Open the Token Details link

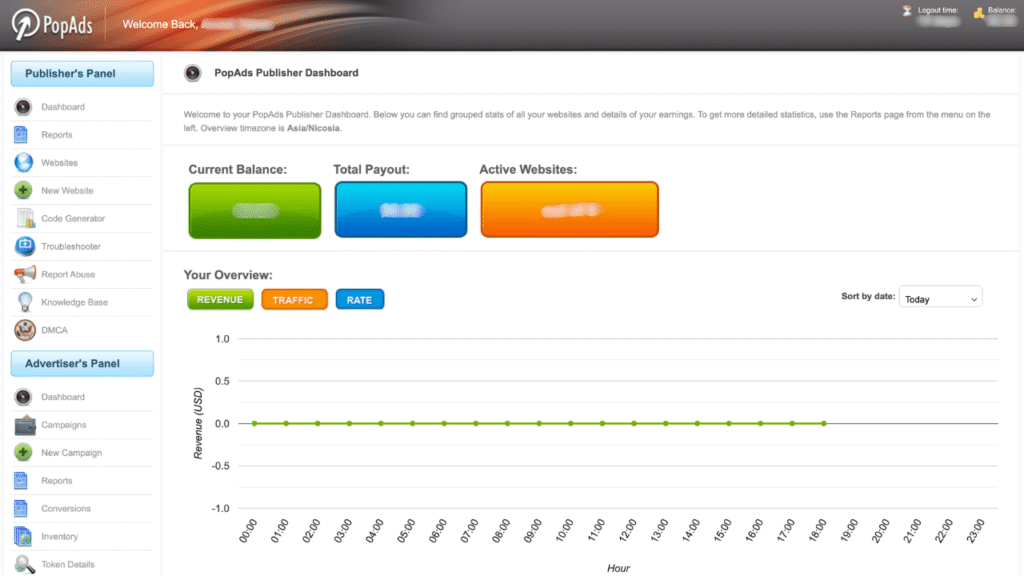point(68,564)
